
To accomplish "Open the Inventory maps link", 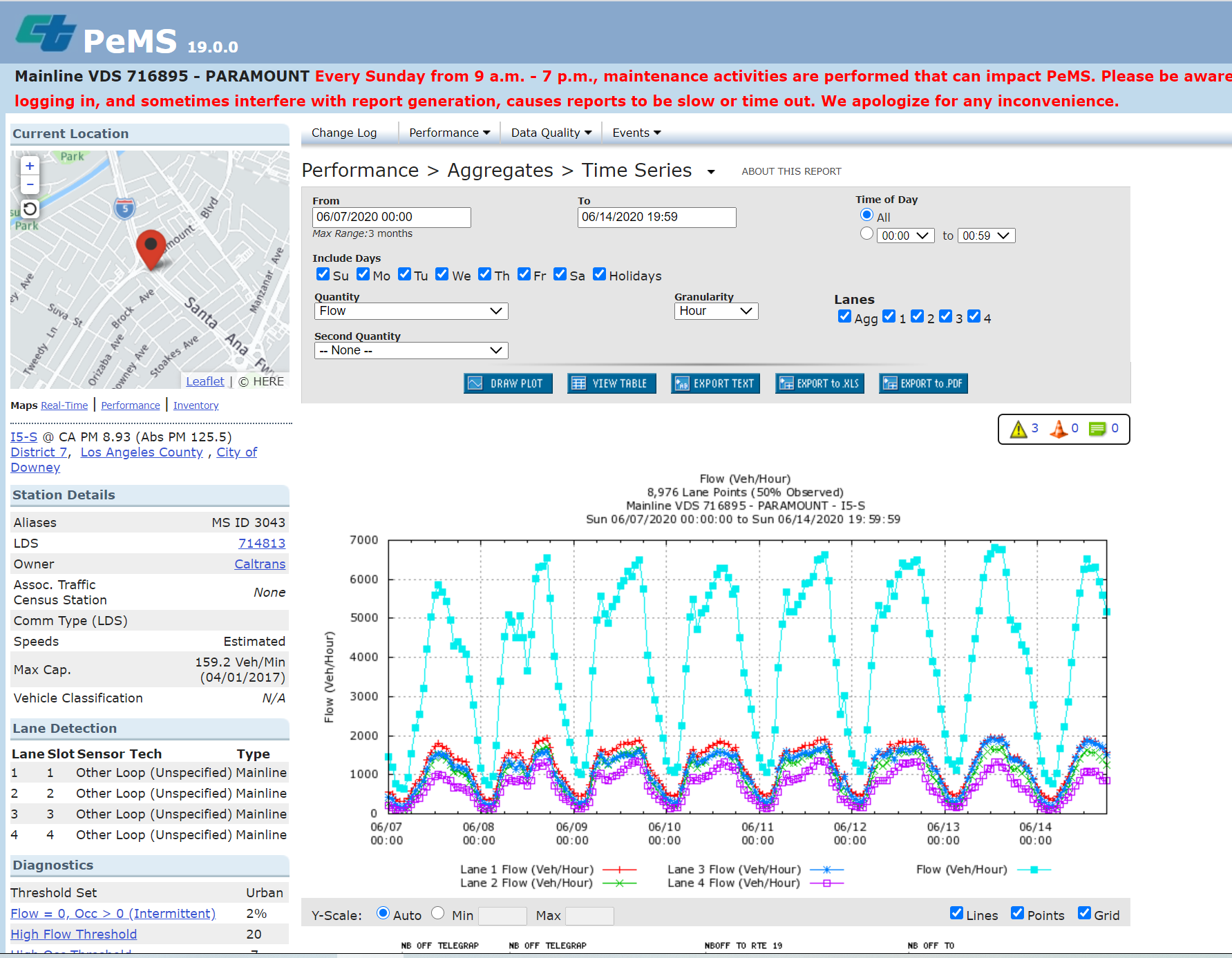I will 196,405.
